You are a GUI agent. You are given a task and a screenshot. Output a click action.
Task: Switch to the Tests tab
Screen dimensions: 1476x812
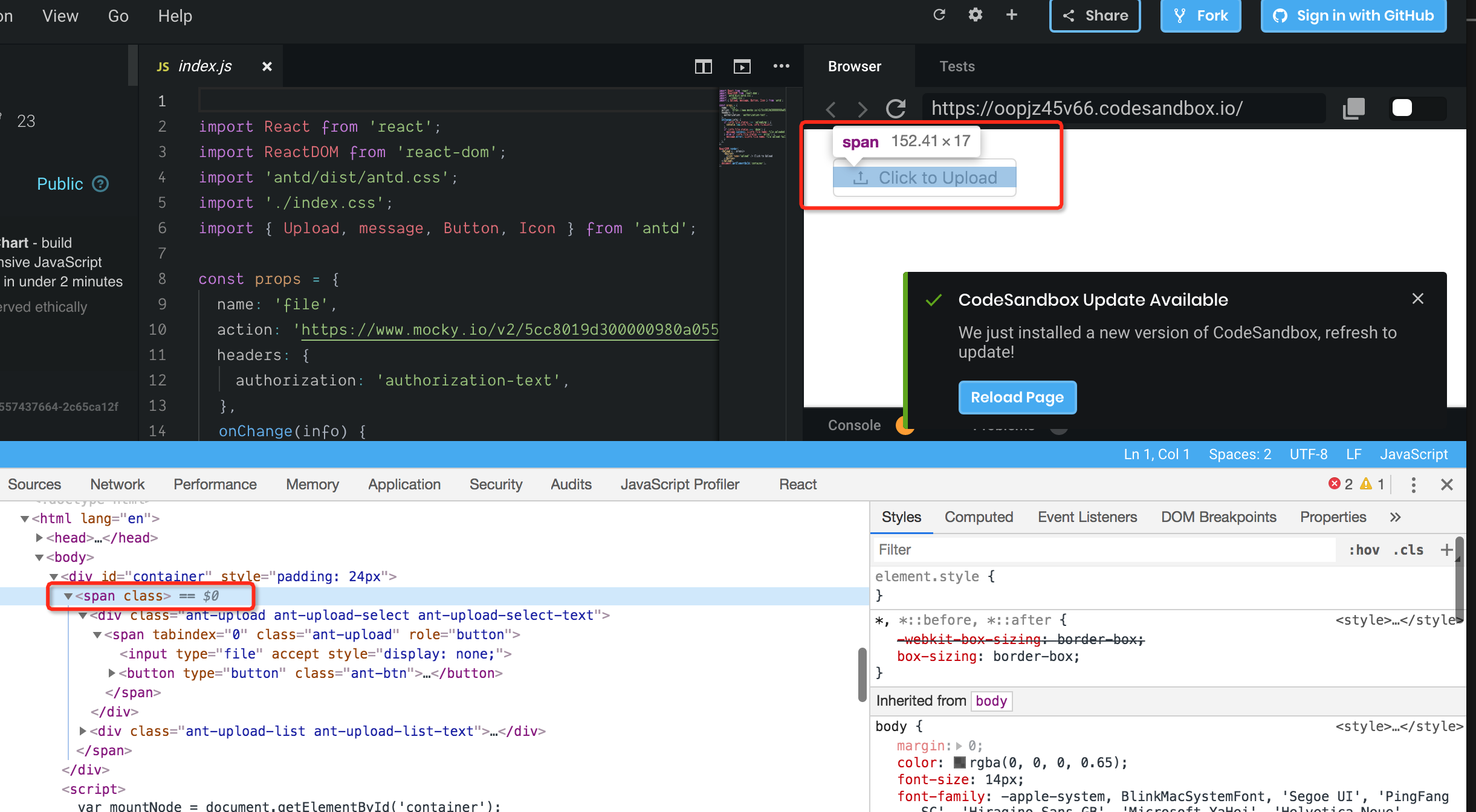(x=957, y=66)
